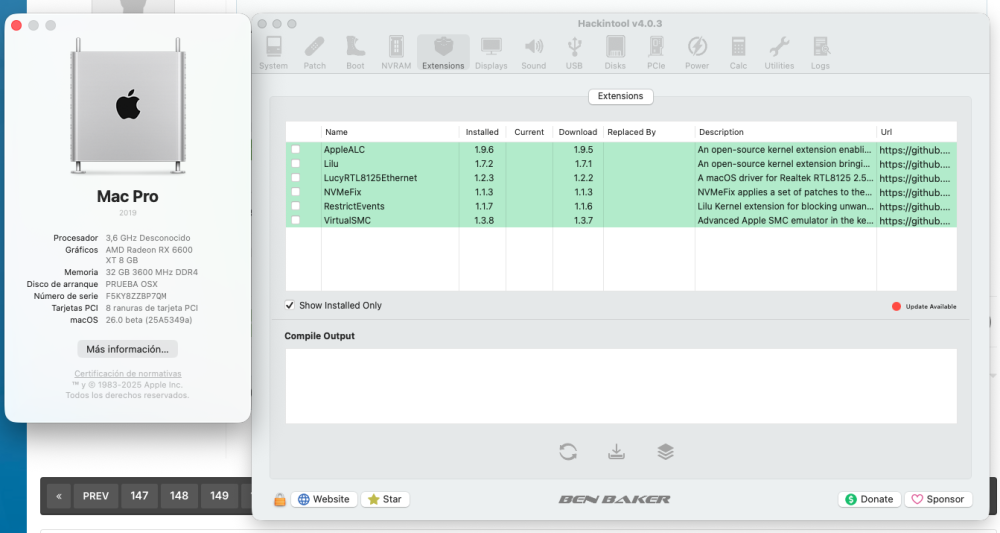Tick the Lilu checkbox
The width and height of the screenshot is (1000, 533).
click(x=295, y=164)
